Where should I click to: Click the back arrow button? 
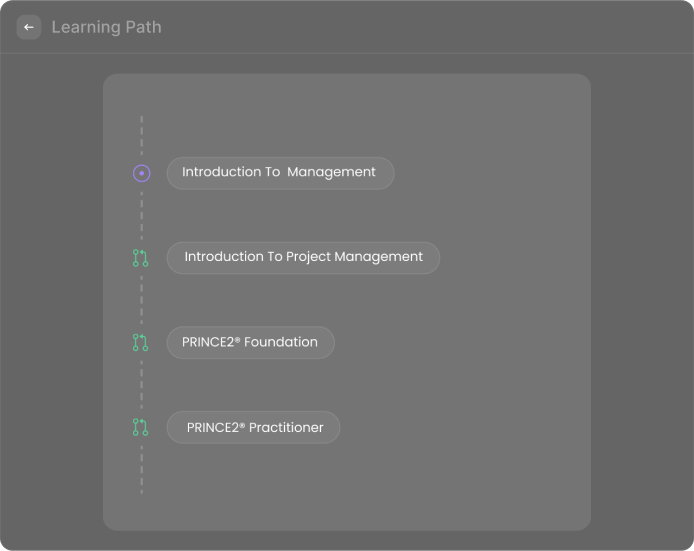coord(29,27)
